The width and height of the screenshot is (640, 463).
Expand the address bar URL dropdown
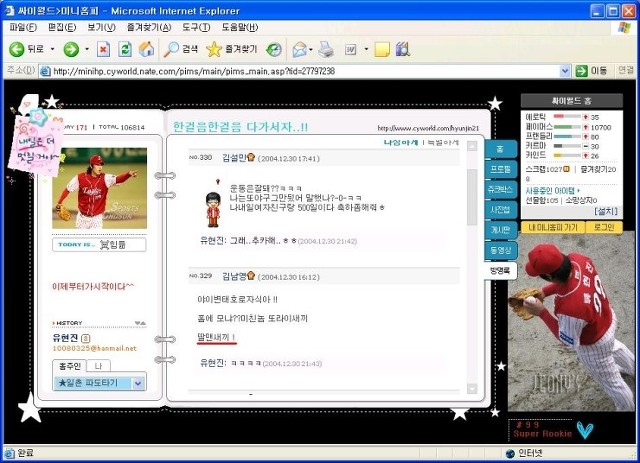pos(565,71)
